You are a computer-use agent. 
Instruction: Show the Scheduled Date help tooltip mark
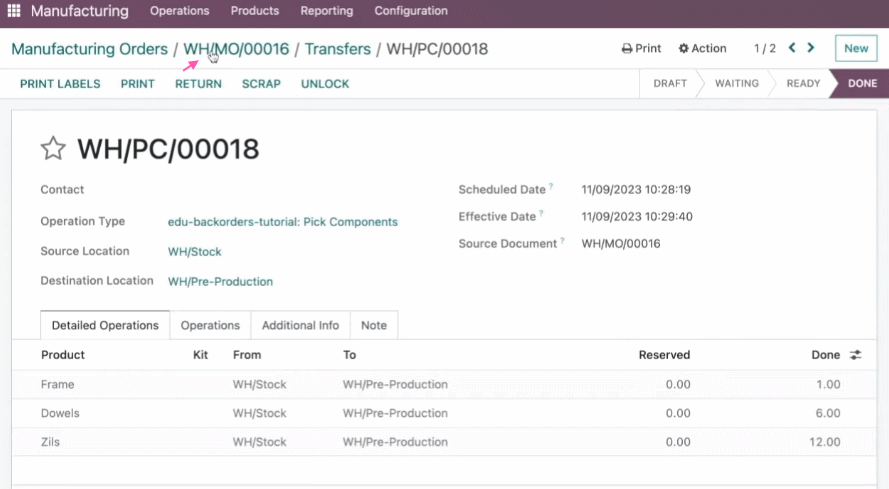click(x=551, y=186)
